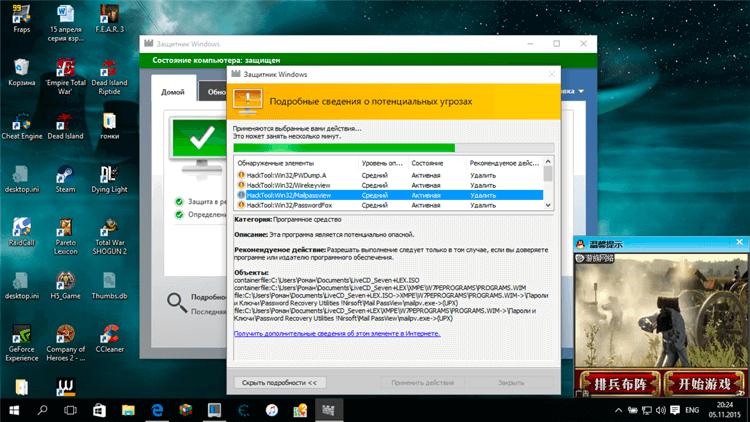
Task: Open the volume icon in system tray
Action: click(x=661, y=410)
